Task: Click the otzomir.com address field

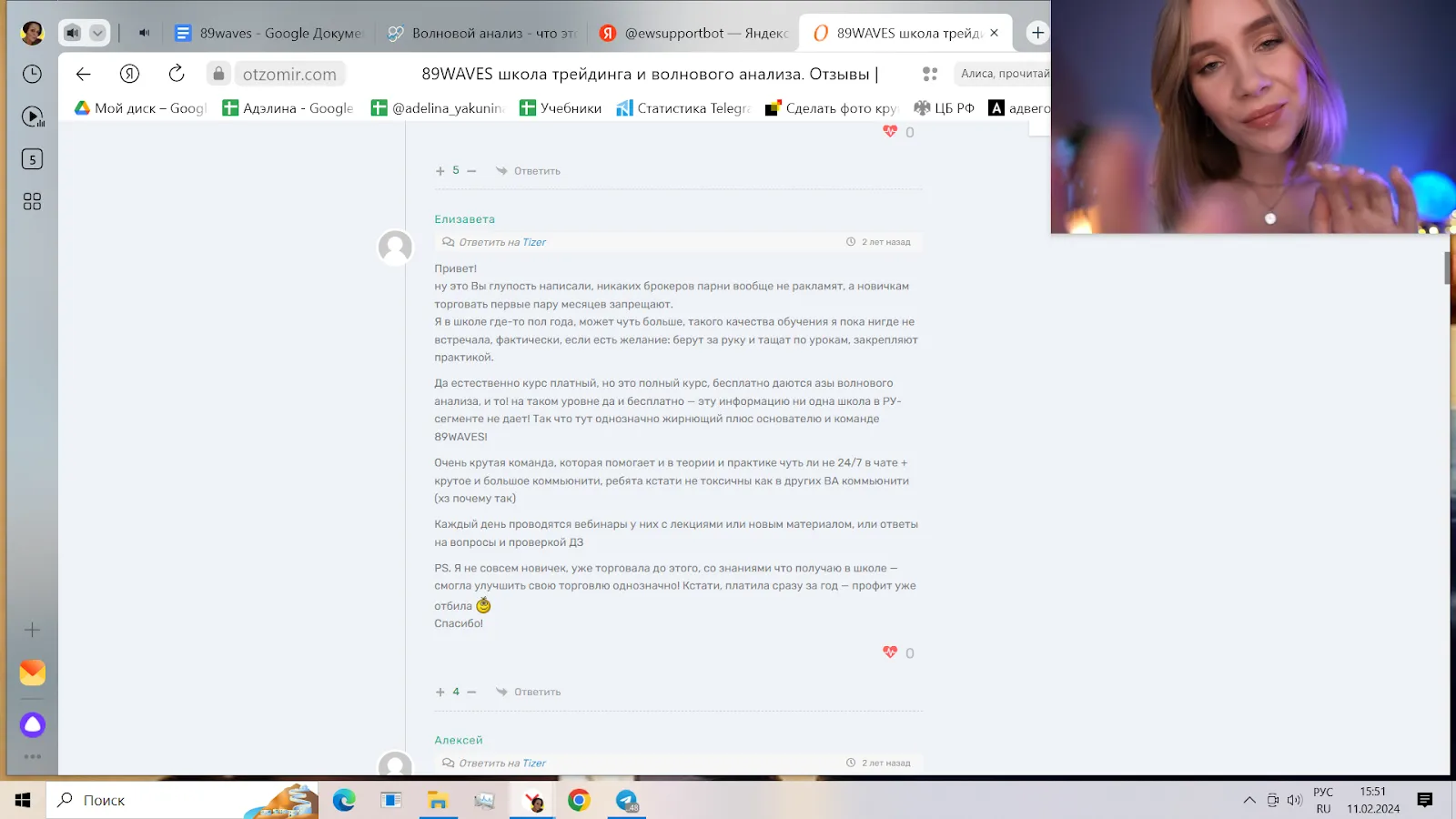Action: click(289, 74)
